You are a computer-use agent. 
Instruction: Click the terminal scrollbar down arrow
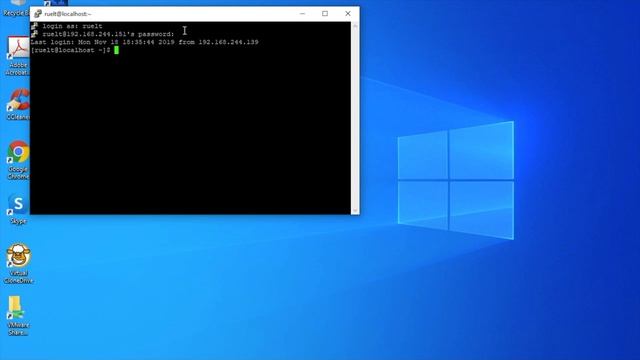pyautogui.click(x=355, y=211)
